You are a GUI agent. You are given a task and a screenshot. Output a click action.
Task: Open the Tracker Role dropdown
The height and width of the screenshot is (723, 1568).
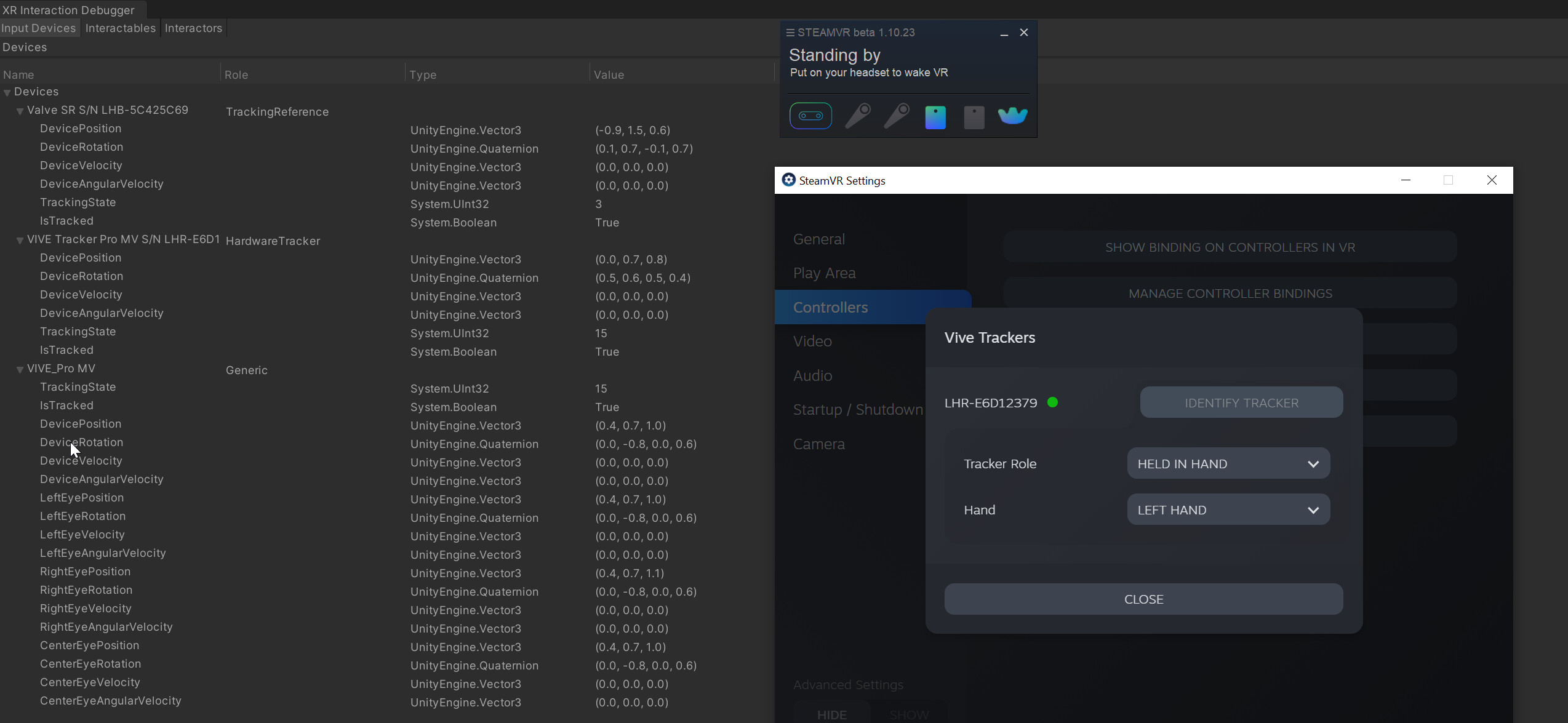(x=1228, y=463)
